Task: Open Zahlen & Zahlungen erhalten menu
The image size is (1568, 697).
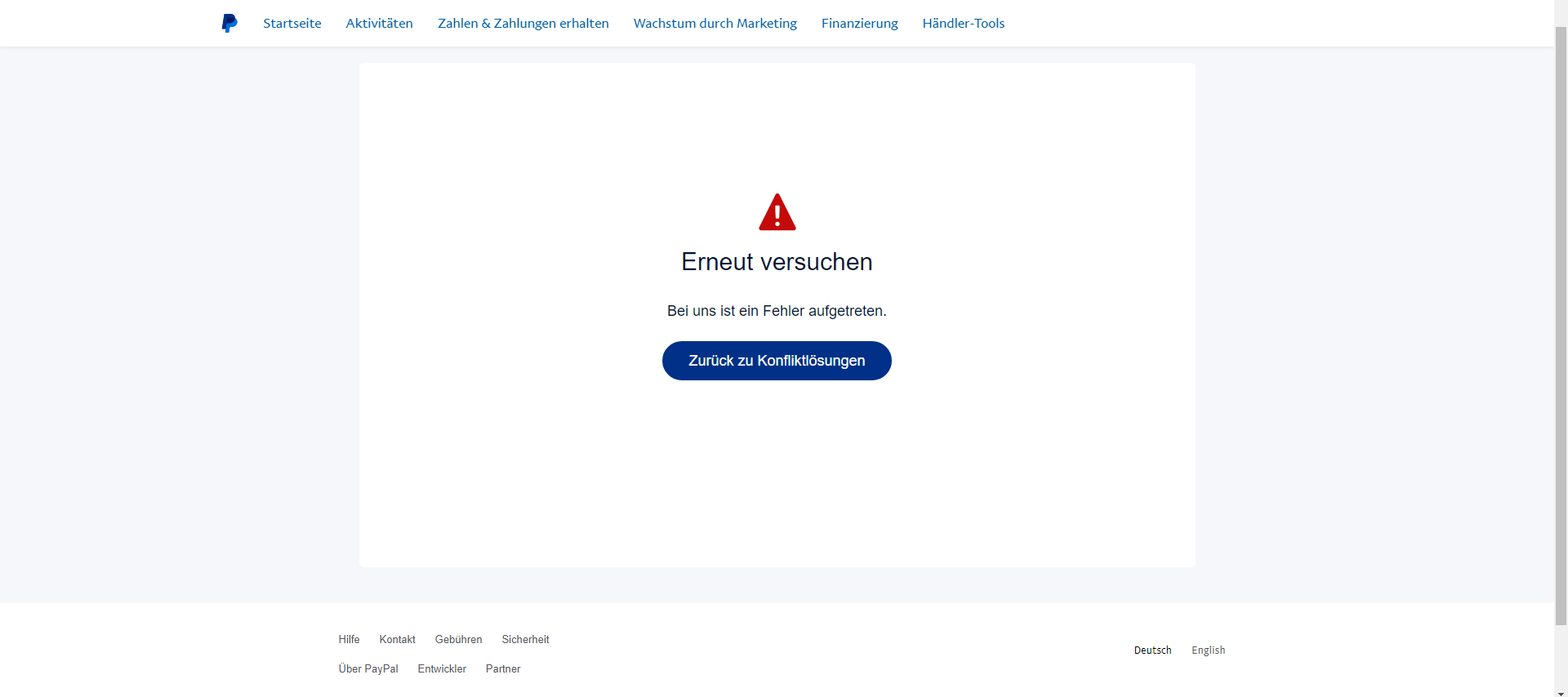Action: [x=523, y=23]
